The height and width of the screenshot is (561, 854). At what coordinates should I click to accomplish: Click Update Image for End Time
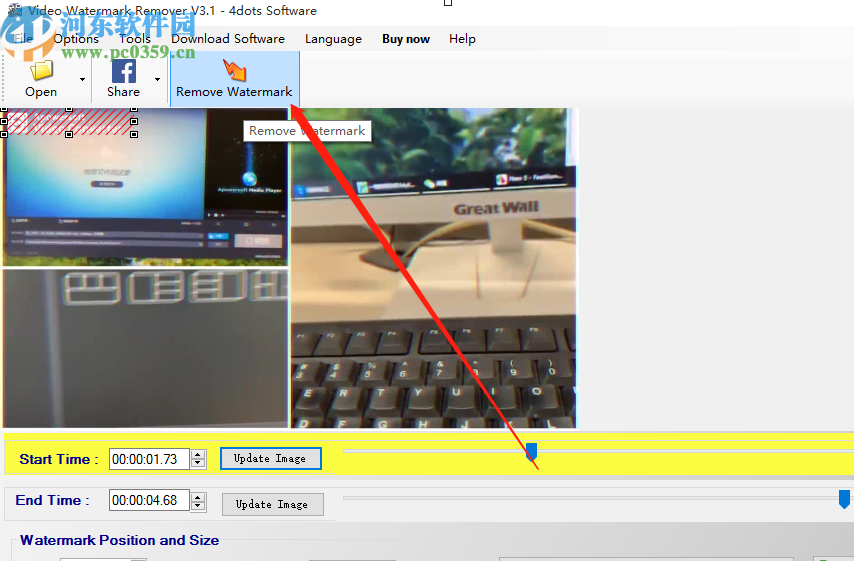tap(272, 504)
